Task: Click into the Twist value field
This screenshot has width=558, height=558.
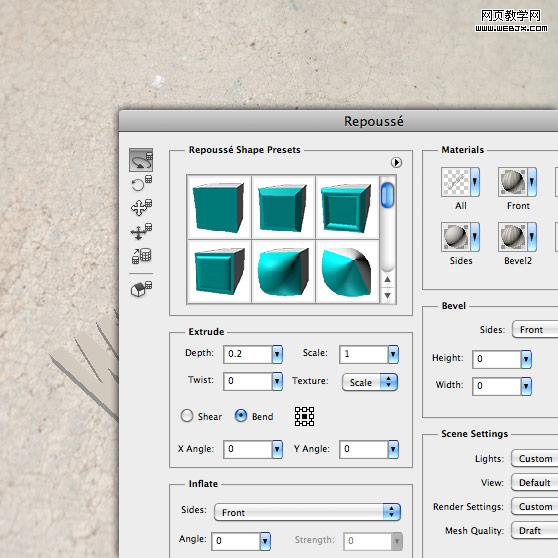Action: tap(248, 381)
